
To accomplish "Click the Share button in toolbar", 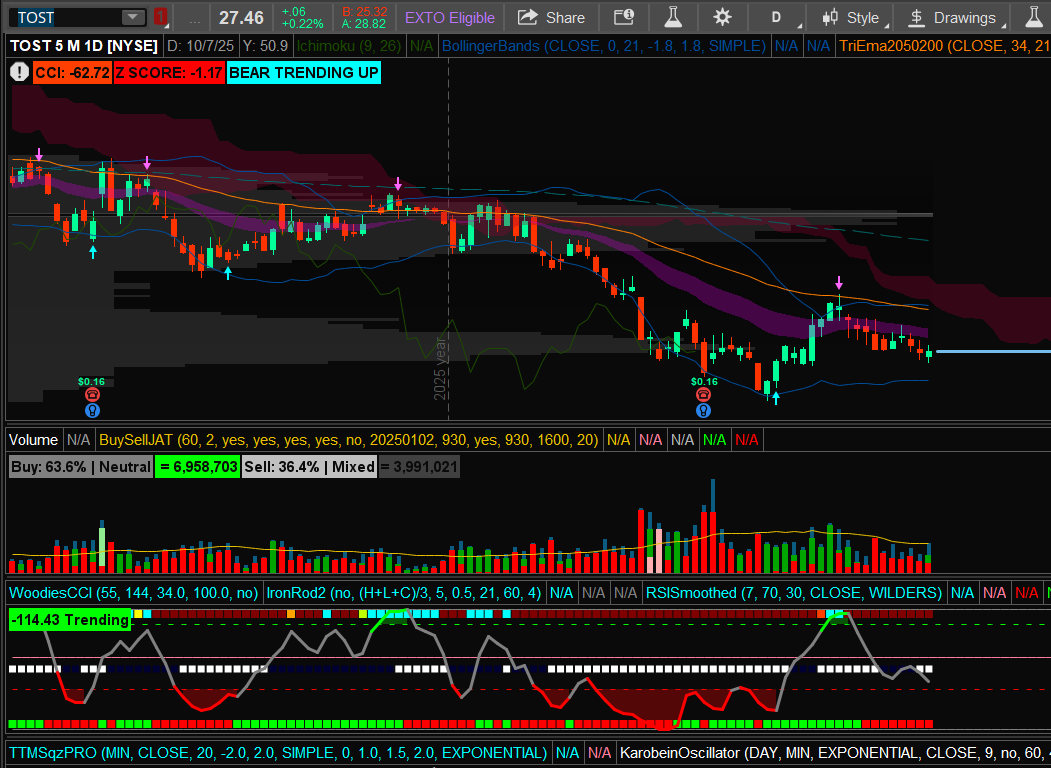I will [552, 17].
